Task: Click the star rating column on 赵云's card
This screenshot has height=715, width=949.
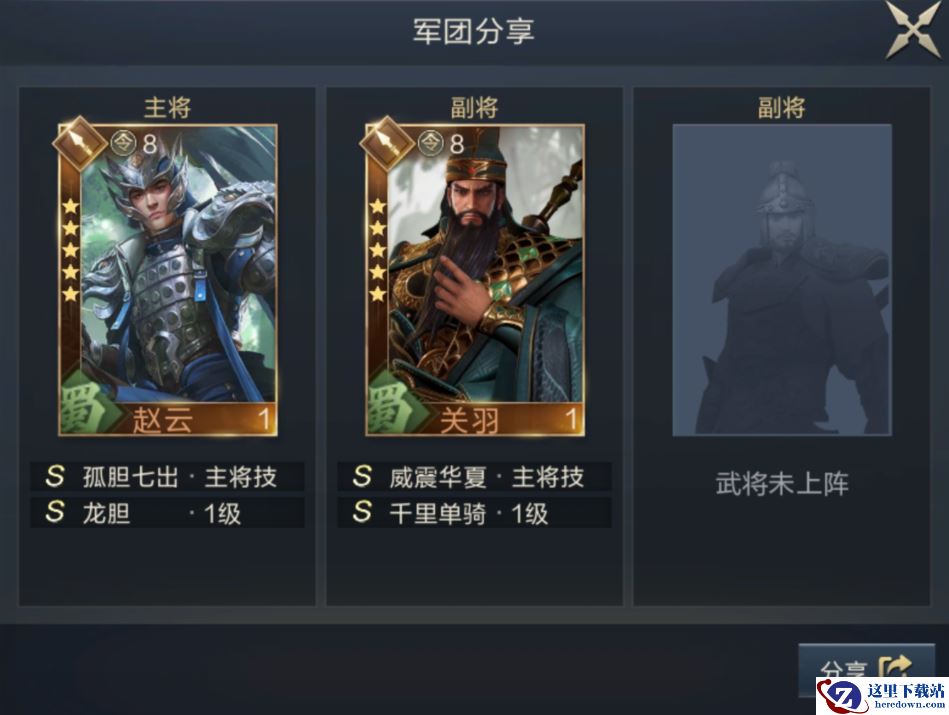Action: pyautogui.click(x=71, y=251)
